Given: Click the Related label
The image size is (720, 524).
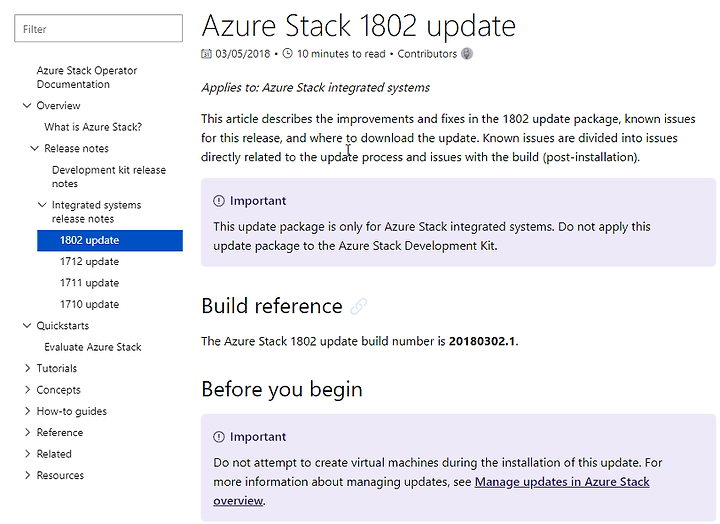Looking at the screenshot, I should point(54,454).
